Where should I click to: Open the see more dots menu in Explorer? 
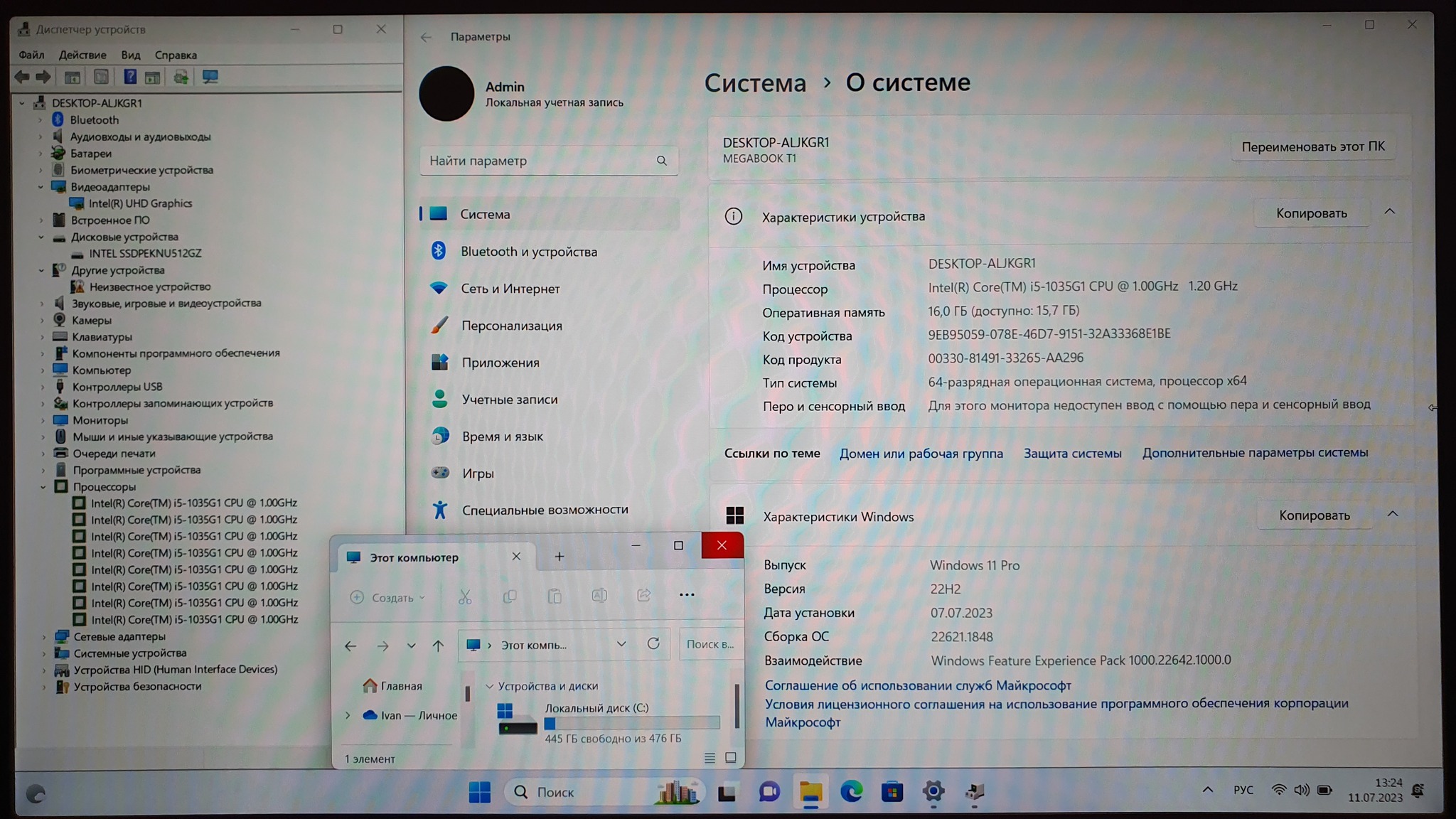click(x=687, y=595)
